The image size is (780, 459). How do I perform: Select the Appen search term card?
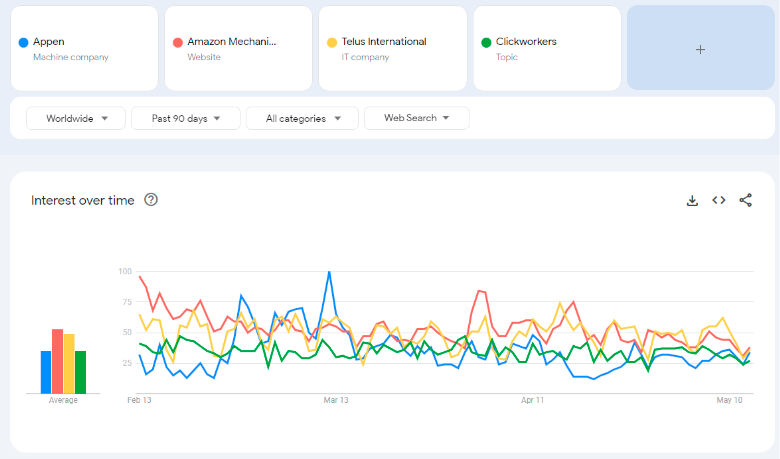(x=85, y=48)
